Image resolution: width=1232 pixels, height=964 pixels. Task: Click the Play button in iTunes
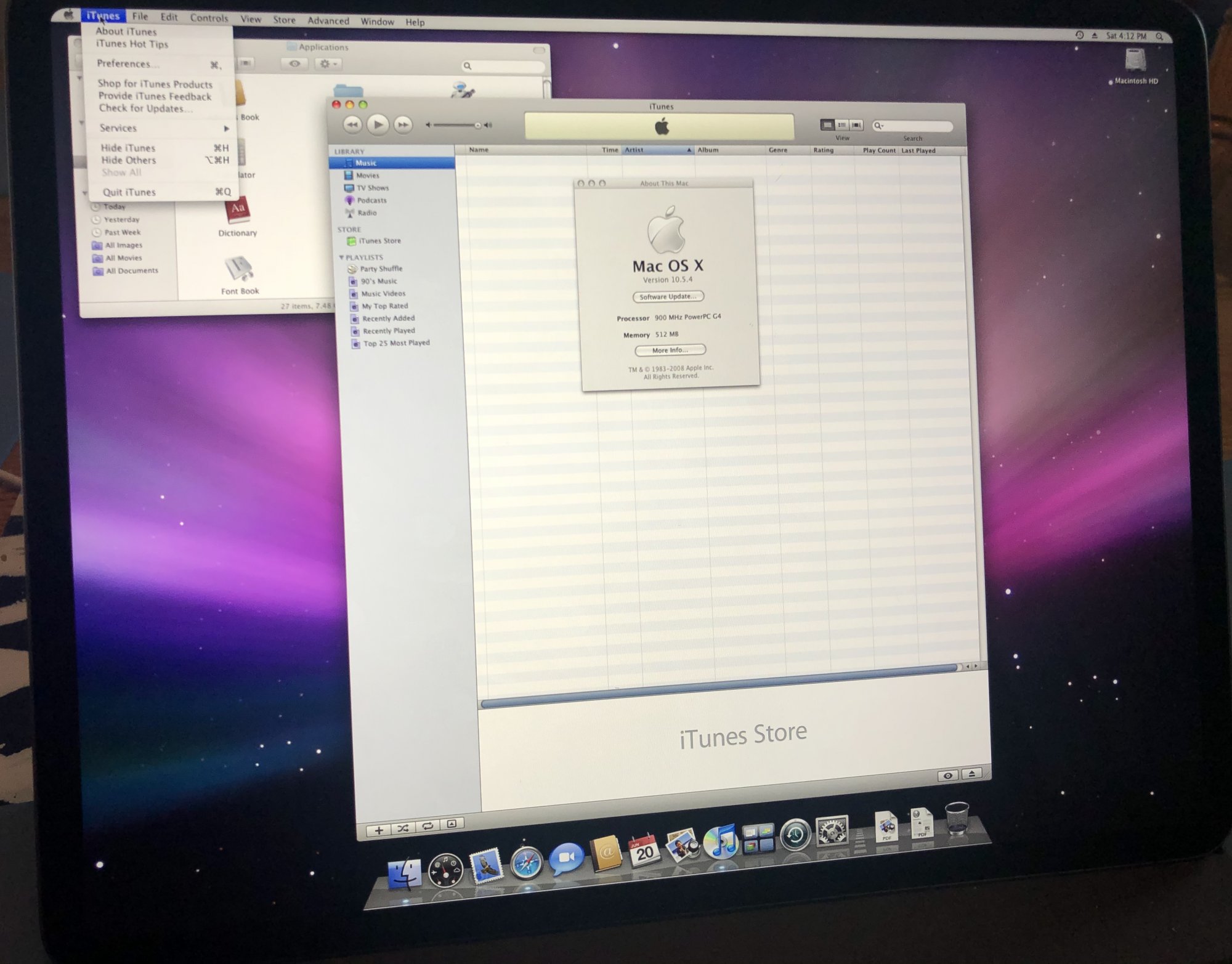click(378, 125)
